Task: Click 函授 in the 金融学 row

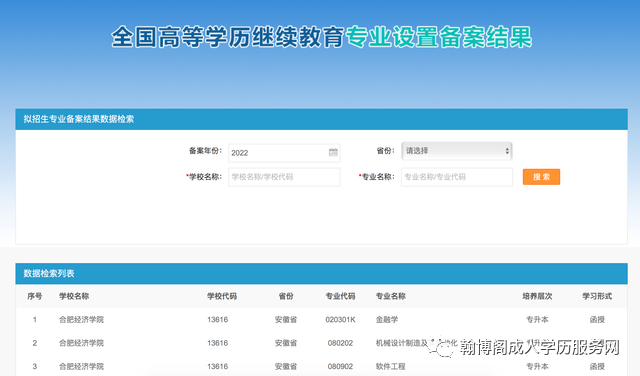Action: (x=597, y=320)
